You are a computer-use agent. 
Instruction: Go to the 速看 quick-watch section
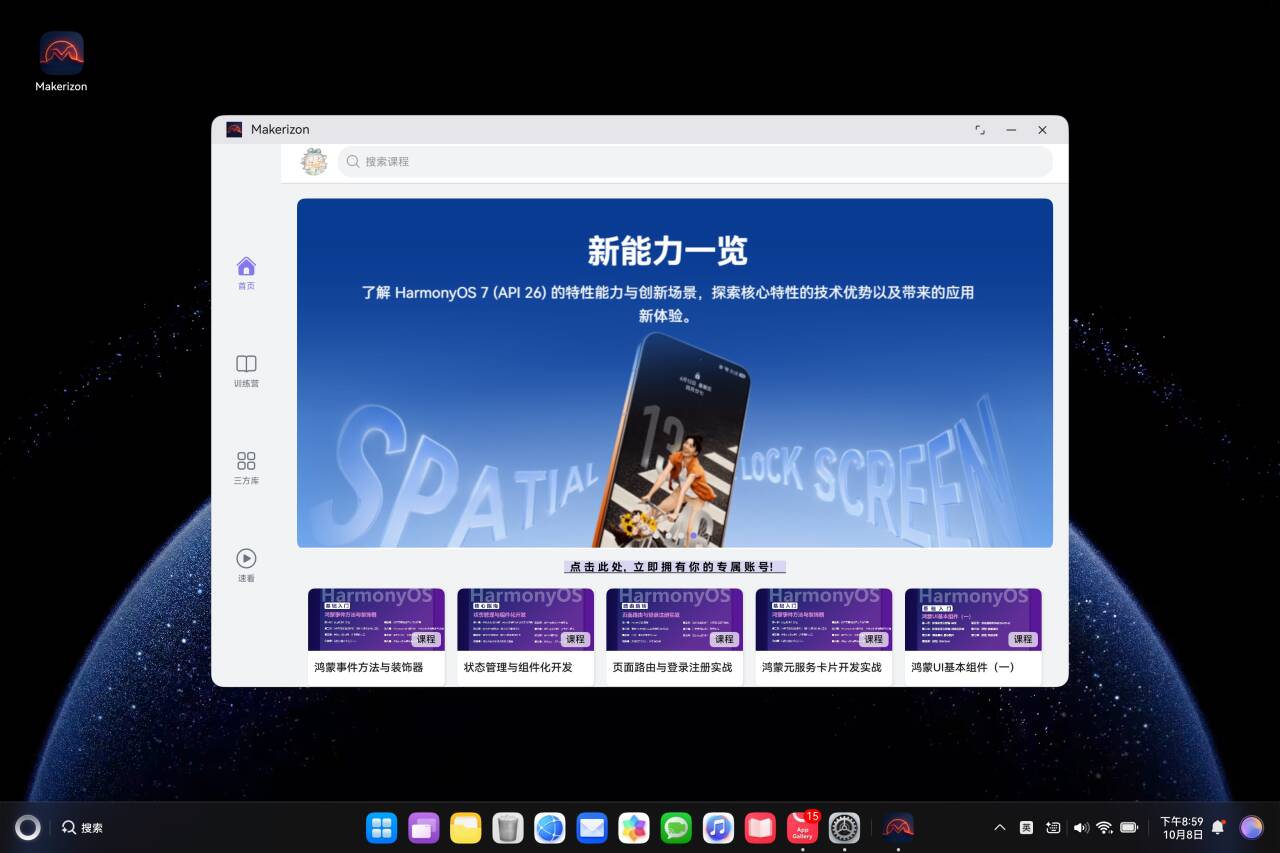click(x=246, y=565)
